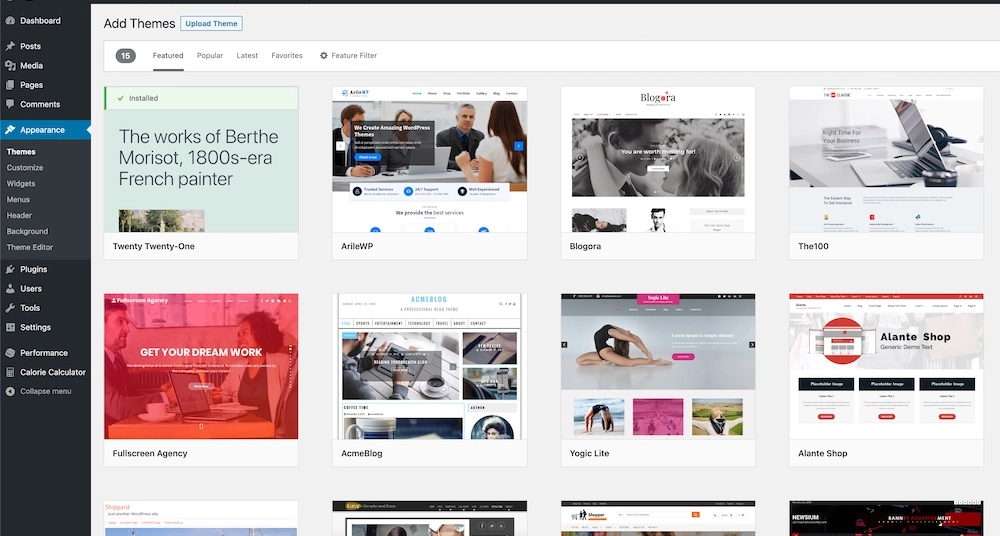Click the Yogic Lite theme name
The width and height of the screenshot is (1000, 536).
click(589, 454)
